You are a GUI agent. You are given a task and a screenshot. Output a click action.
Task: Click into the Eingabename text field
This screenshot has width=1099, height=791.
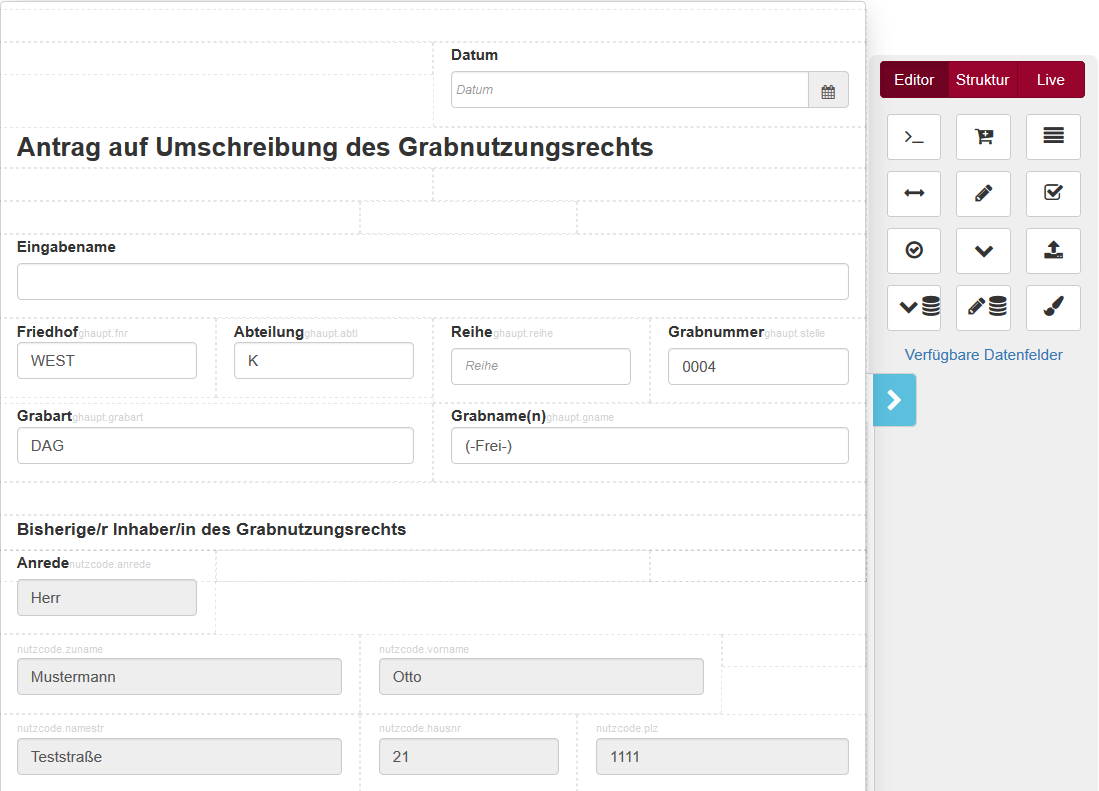[432, 282]
